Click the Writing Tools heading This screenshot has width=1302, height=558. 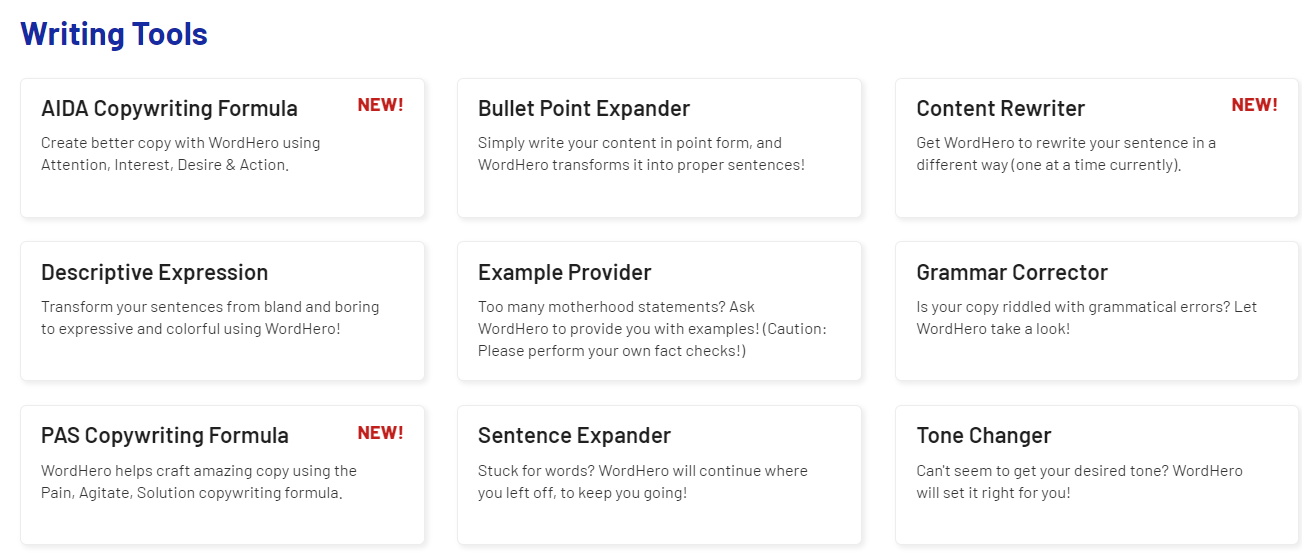pos(114,34)
